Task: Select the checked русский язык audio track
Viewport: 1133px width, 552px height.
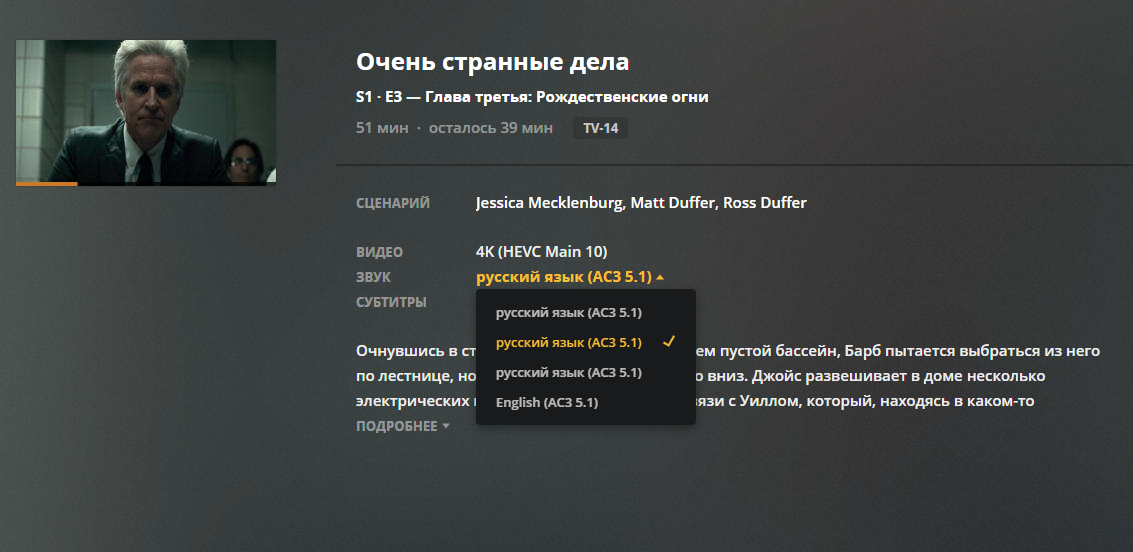Action: point(586,342)
